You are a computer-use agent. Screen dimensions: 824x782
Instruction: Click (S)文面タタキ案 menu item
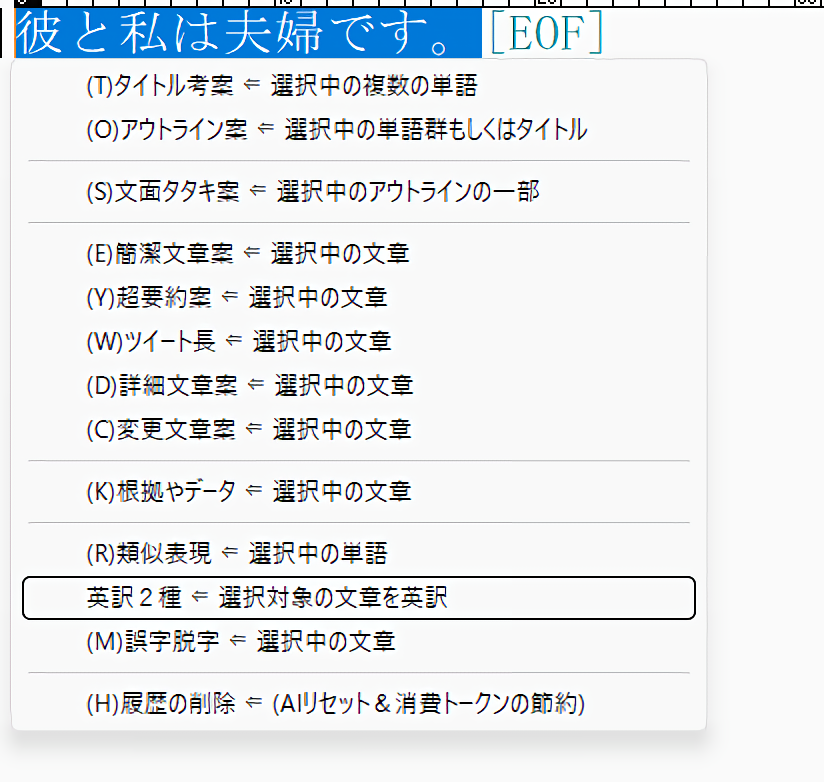click(313, 192)
